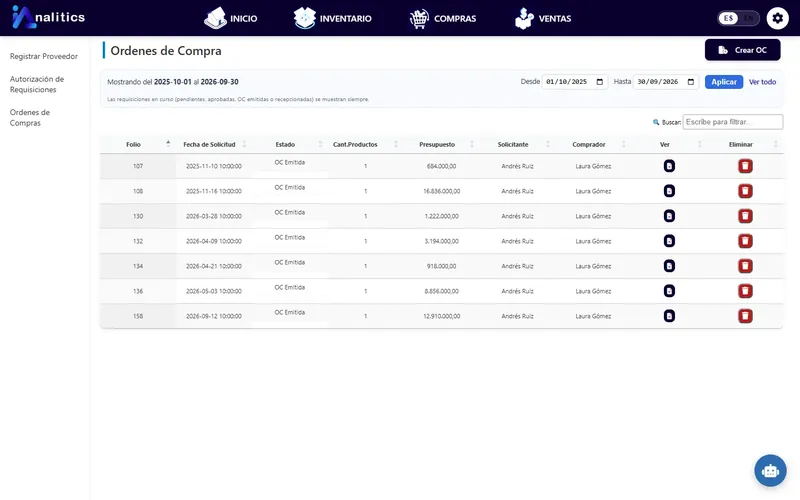View document for order folio 136
The width and height of the screenshot is (800, 500).
tap(669, 291)
